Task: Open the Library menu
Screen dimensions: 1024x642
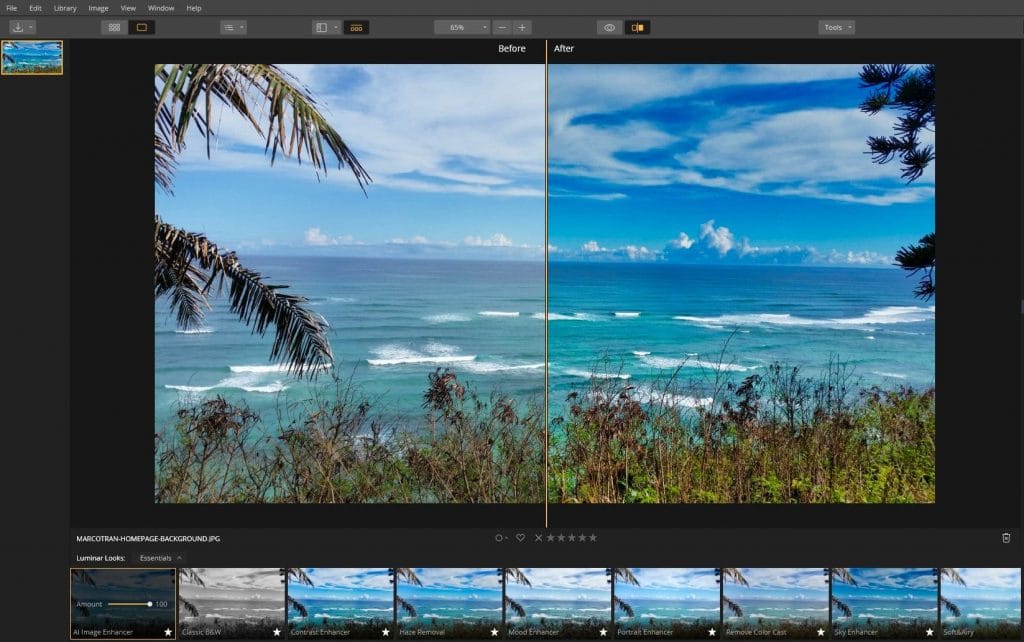Action: click(x=64, y=7)
